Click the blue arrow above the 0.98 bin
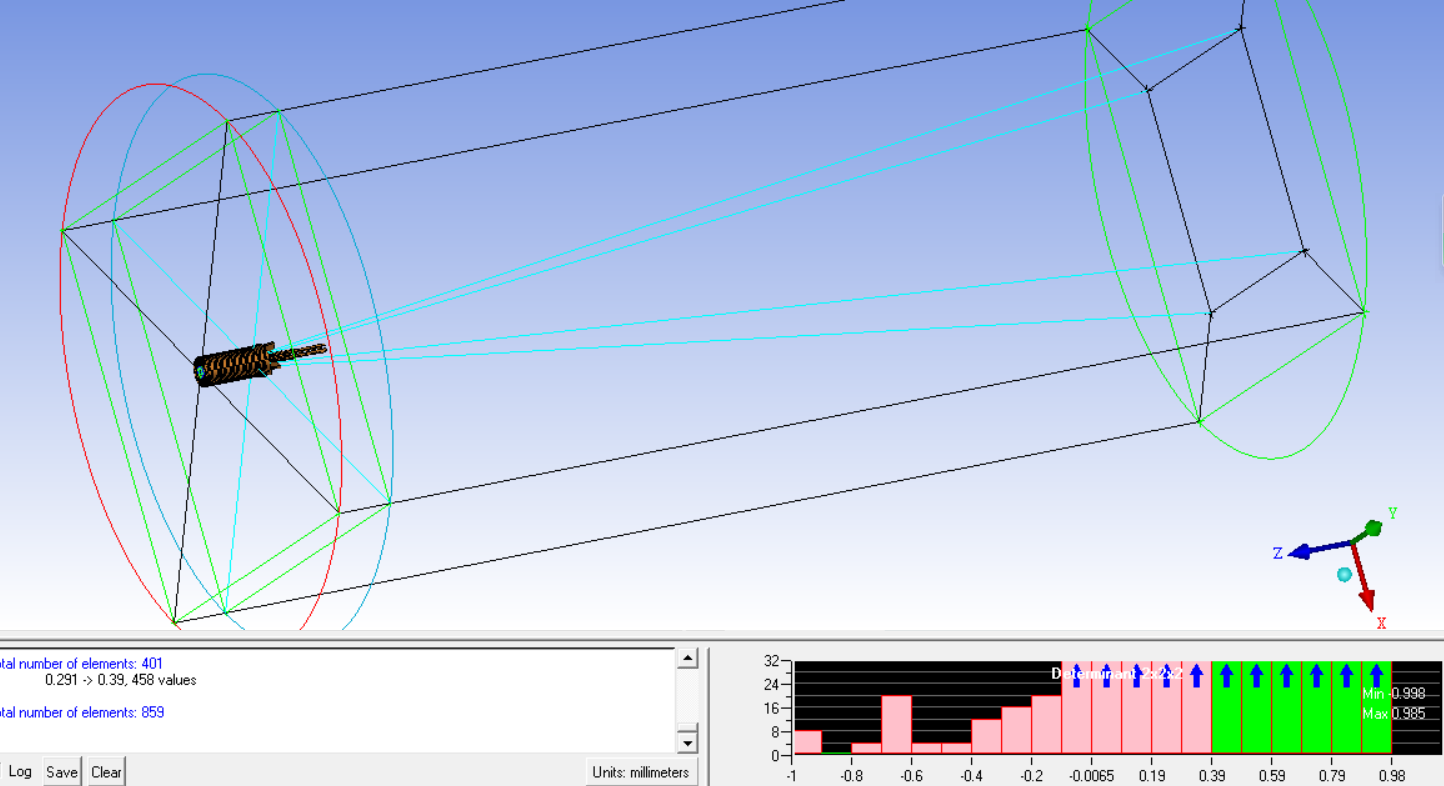This screenshot has width=1444, height=786. click(1375, 675)
